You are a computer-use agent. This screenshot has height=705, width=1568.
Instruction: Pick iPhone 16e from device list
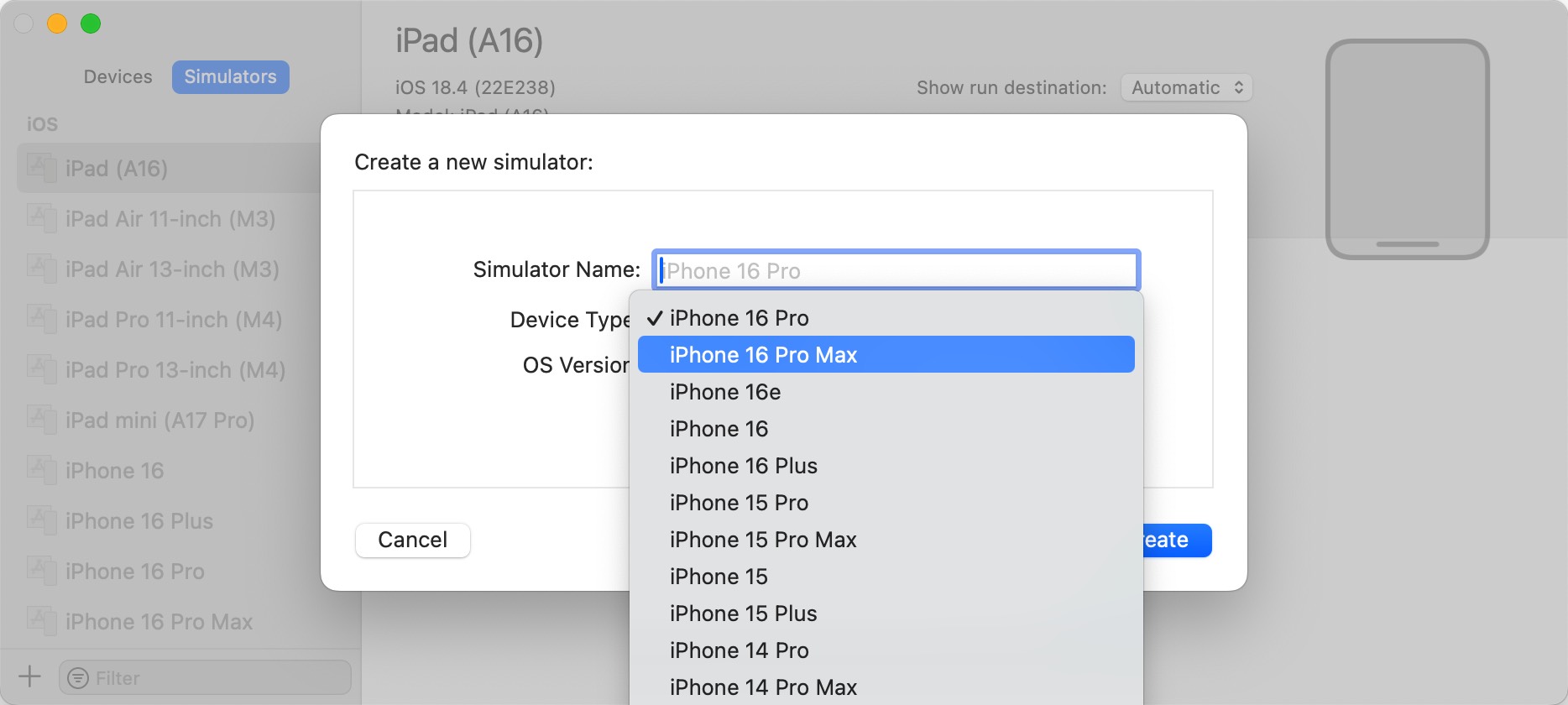click(x=886, y=392)
